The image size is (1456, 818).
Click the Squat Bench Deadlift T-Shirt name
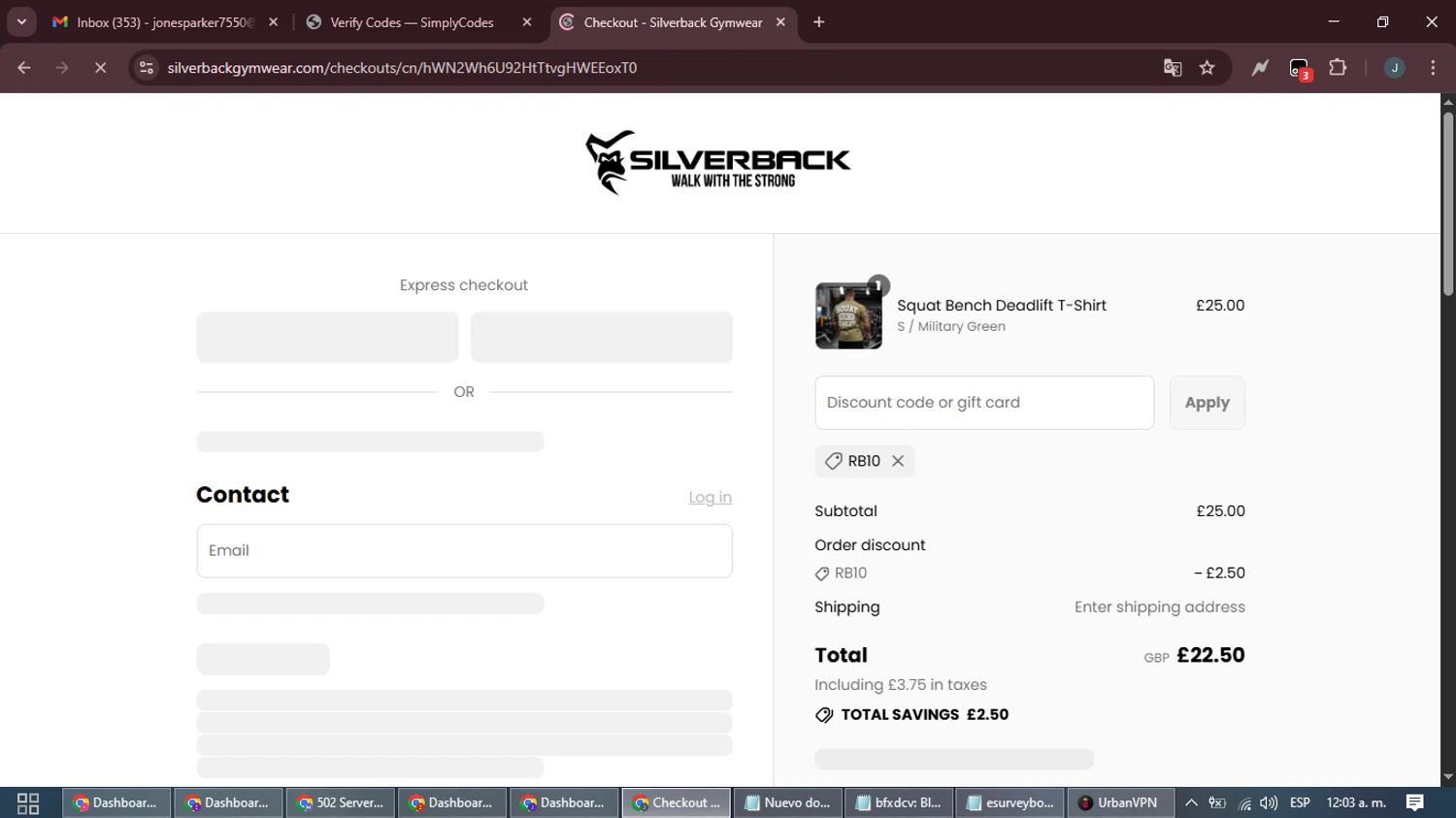pyautogui.click(x=1002, y=306)
